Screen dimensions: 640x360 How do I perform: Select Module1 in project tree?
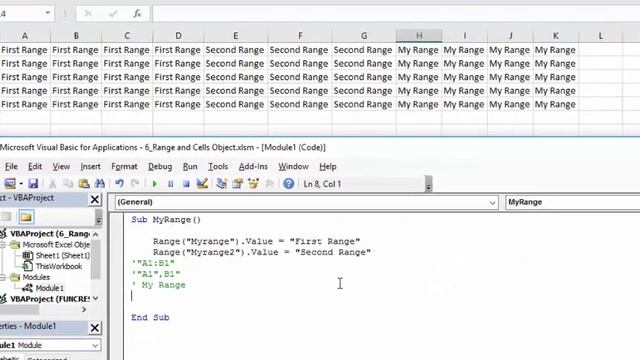[49, 288]
